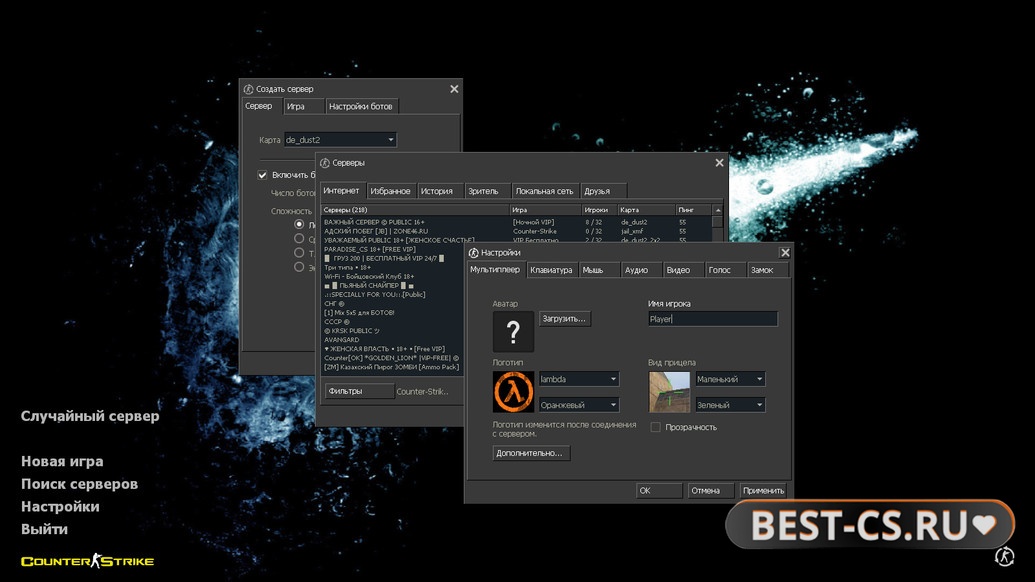The width and height of the screenshot is (1035, 582).
Task: Open the Зеленый crosshair color dropdown
Action: [730, 404]
